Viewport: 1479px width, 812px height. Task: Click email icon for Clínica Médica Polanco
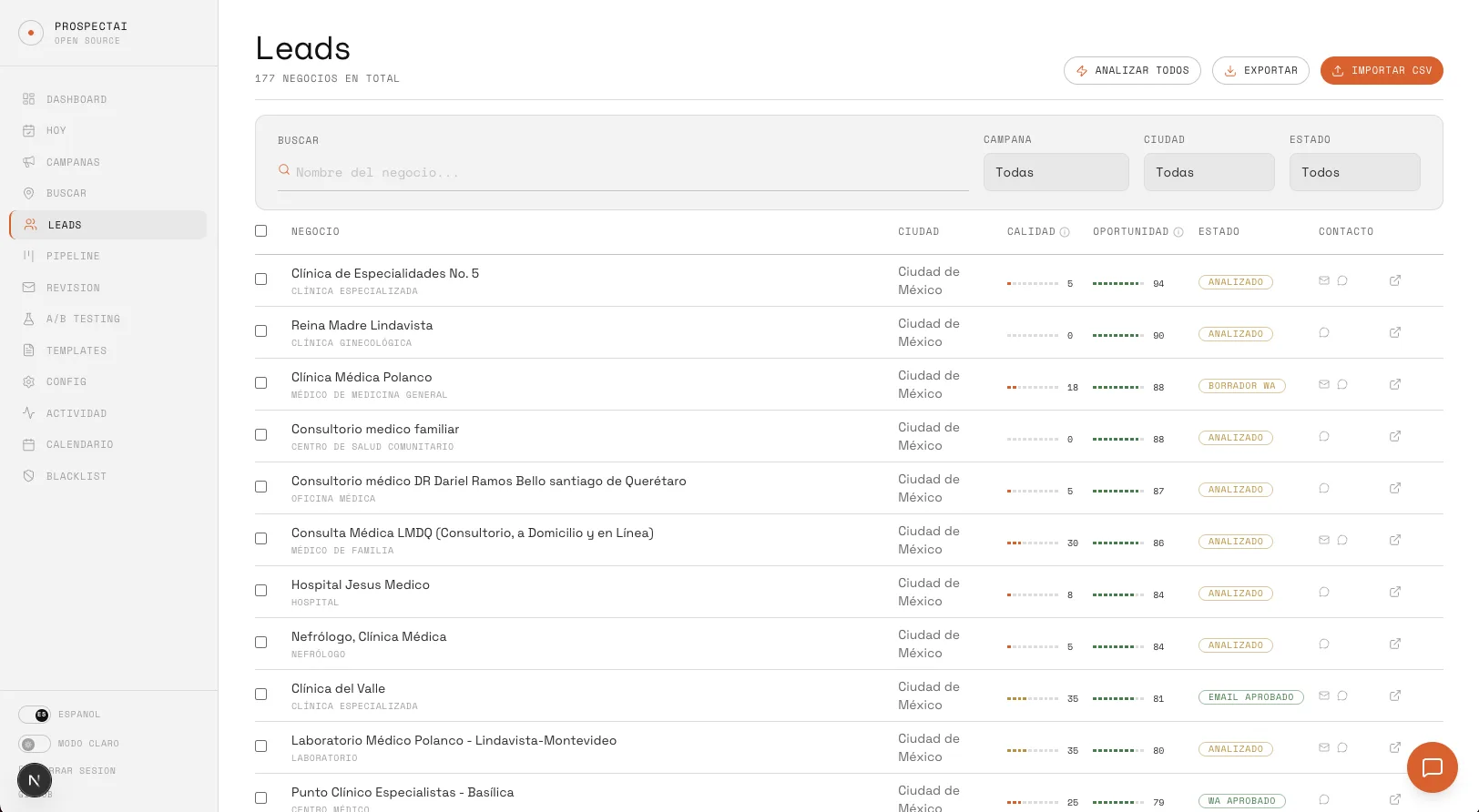coord(1324,384)
